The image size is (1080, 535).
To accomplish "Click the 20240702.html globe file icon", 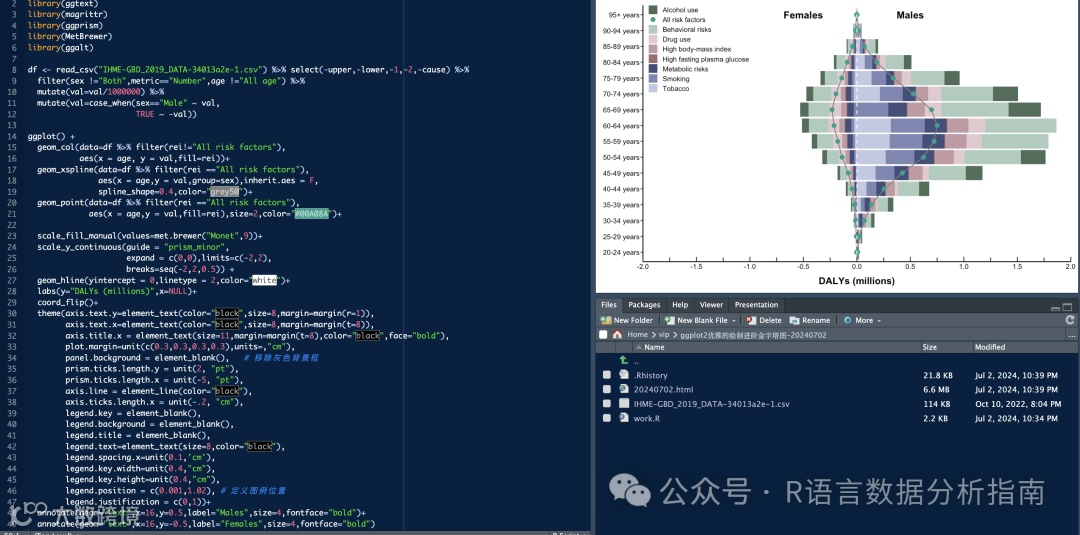I will 624,389.
